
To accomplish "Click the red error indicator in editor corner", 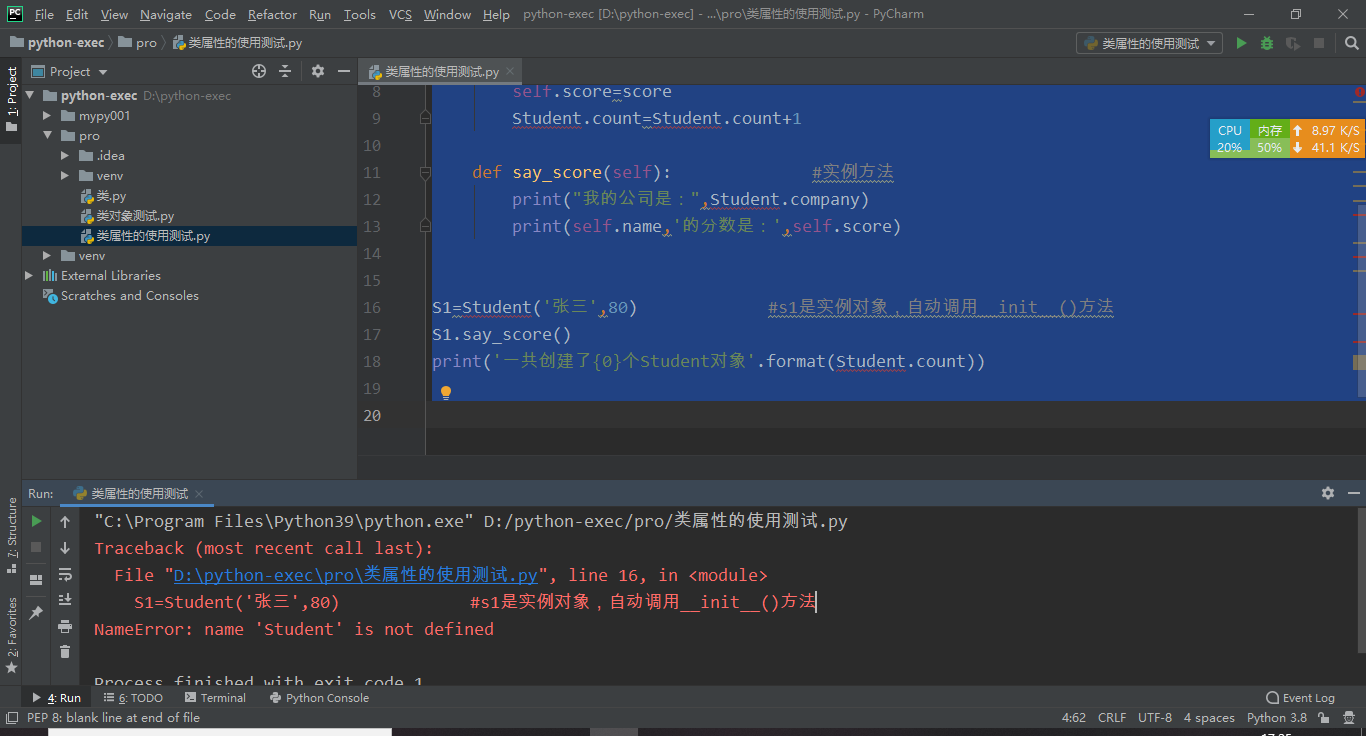I will pos(1360,92).
